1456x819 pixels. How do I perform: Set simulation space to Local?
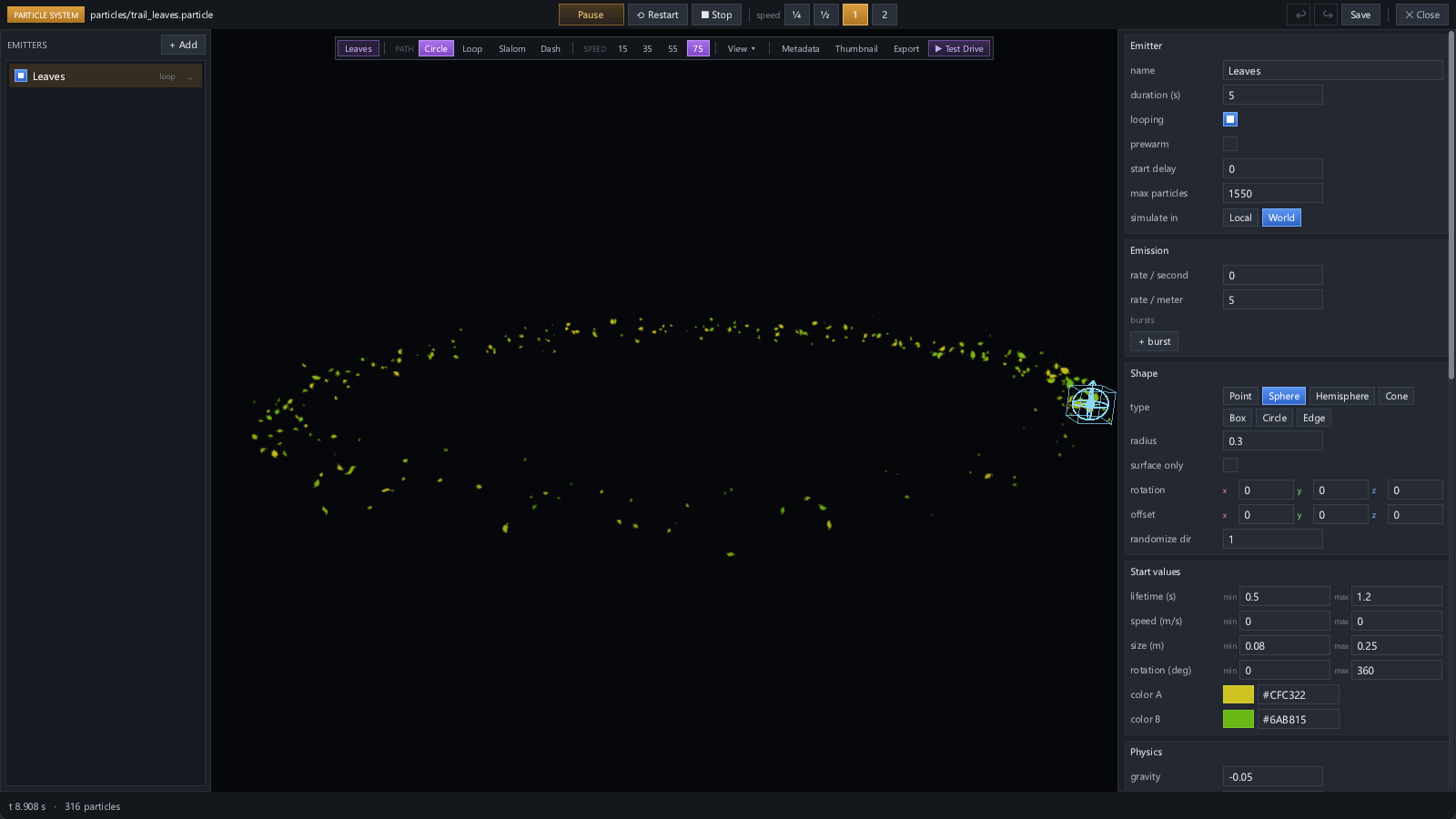point(1240,217)
